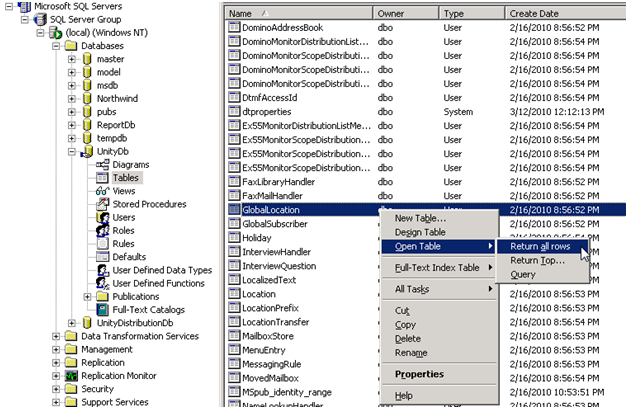Screen dimensions: 628x409
Task: Select Design Table in context menu
Action: (x=439, y=232)
